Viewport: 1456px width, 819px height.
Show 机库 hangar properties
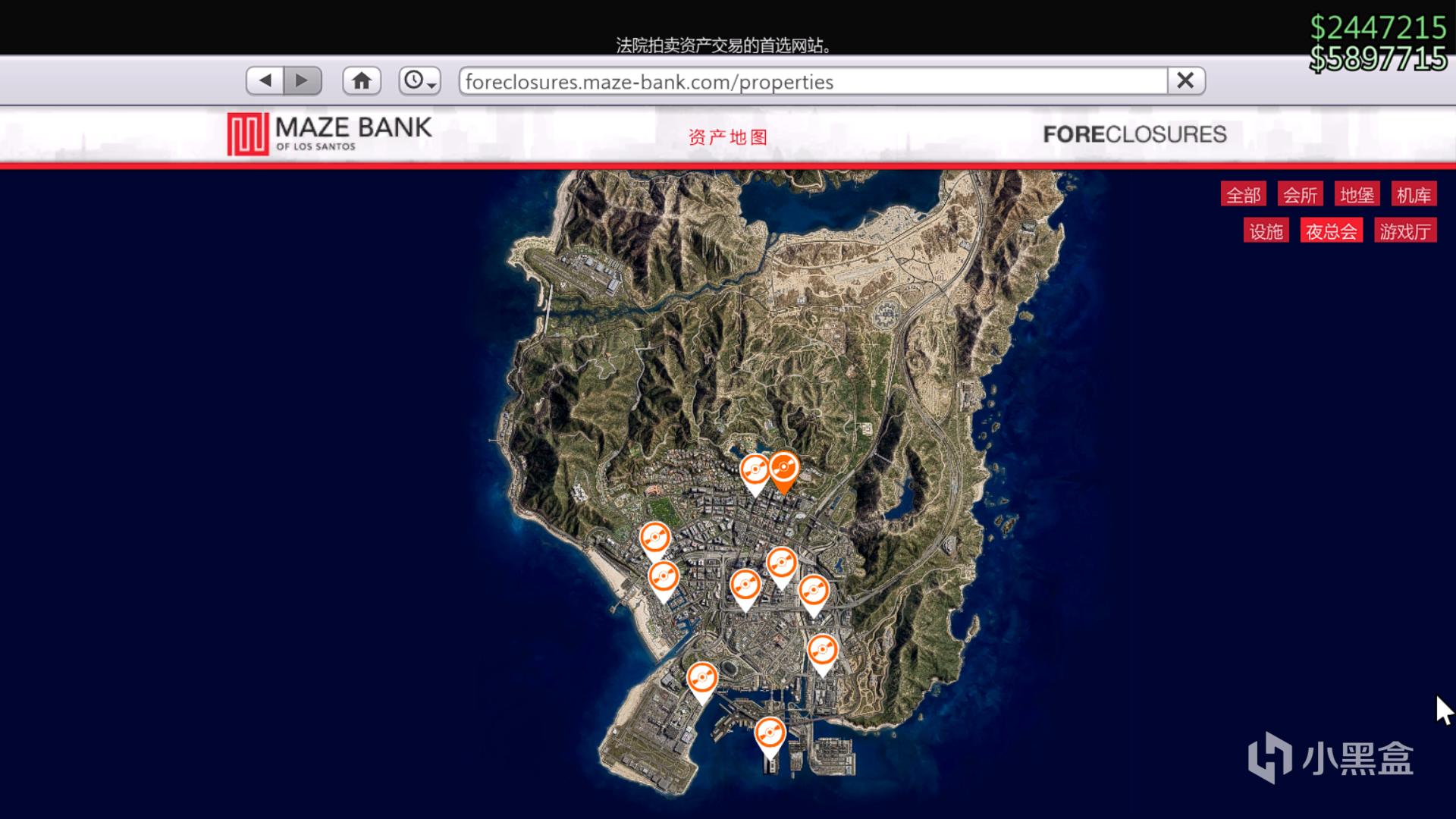tap(1414, 195)
